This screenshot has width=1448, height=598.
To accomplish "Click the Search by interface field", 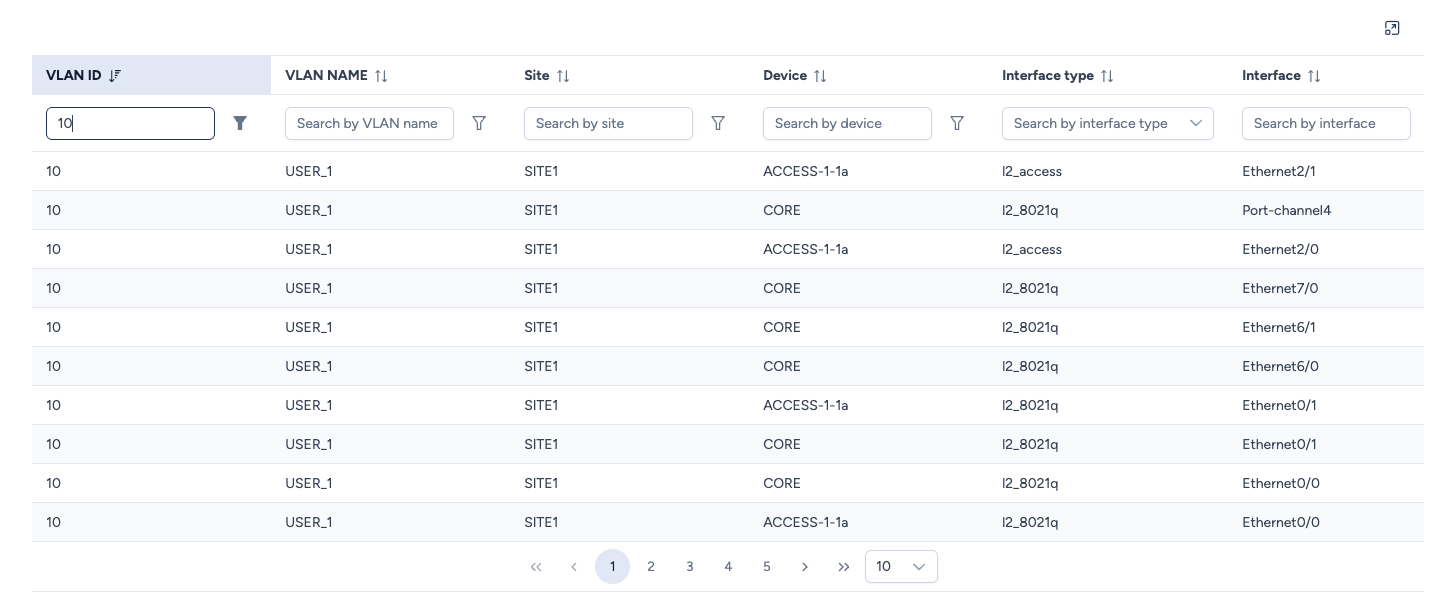I will [x=1325, y=123].
